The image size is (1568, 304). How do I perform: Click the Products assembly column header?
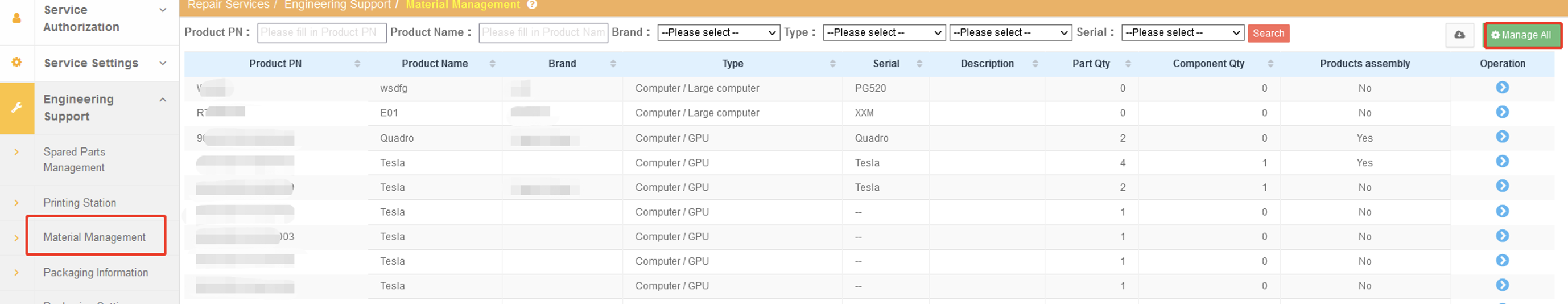click(1365, 63)
